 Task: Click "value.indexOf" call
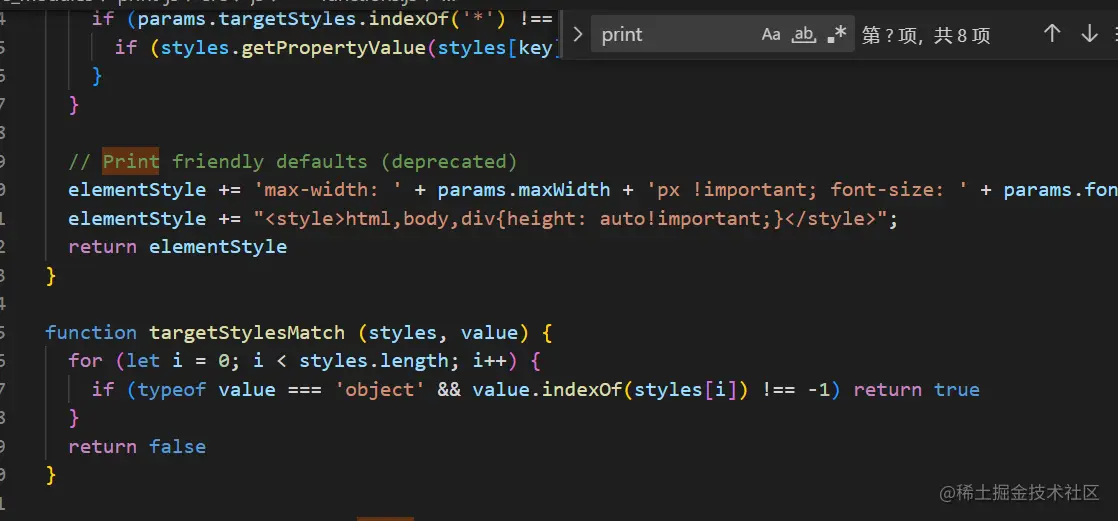[547, 389]
